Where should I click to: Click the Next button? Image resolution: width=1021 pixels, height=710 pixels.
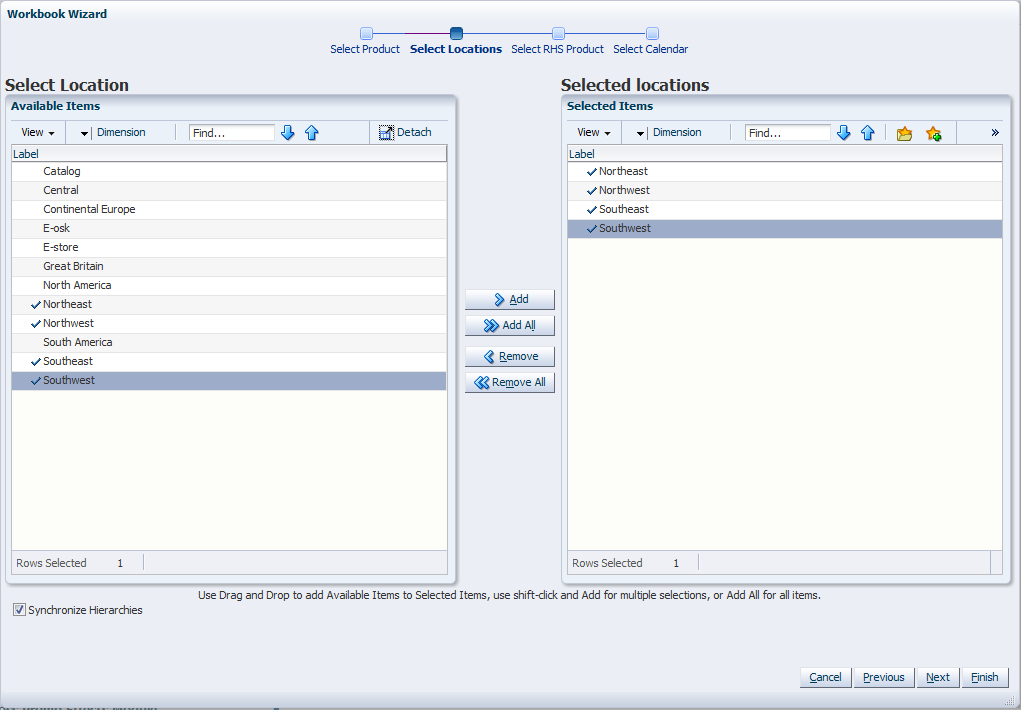[938, 677]
